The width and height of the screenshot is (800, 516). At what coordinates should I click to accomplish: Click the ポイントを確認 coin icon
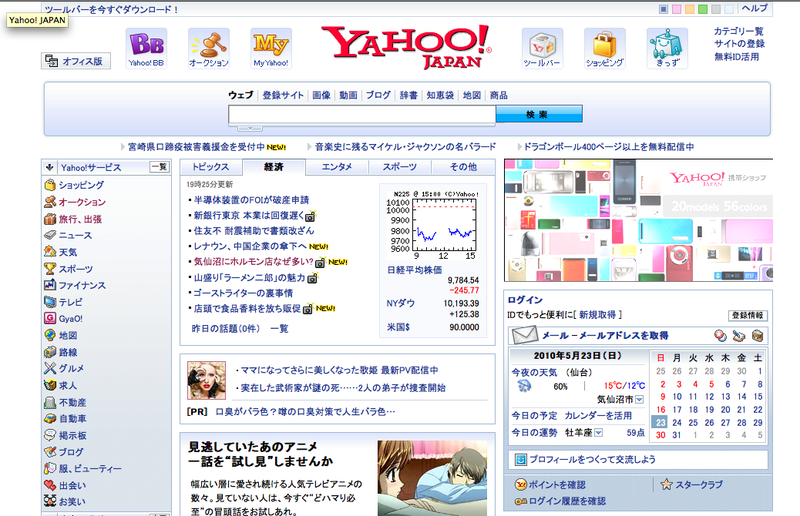[520, 484]
